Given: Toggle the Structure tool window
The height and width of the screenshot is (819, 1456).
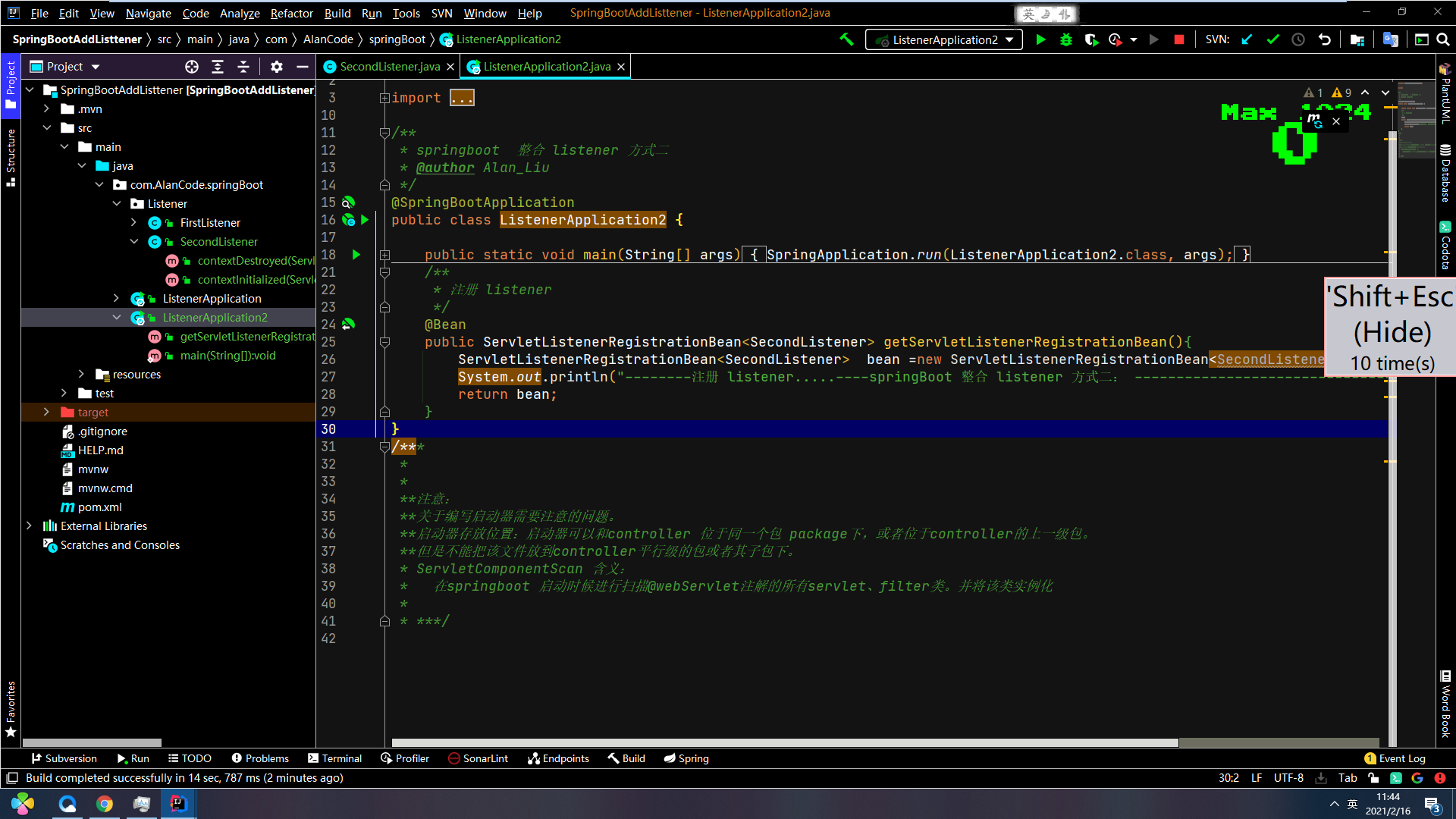Looking at the screenshot, I should coord(11,158).
